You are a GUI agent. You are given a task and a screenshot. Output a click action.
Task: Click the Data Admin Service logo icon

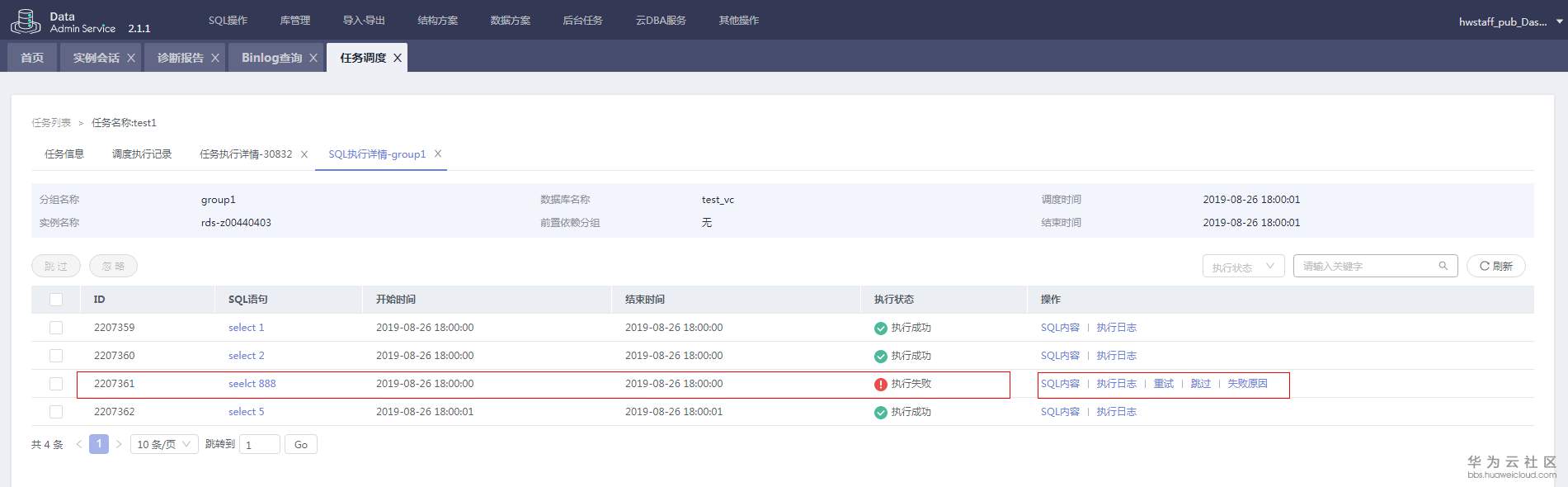click(x=25, y=21)
